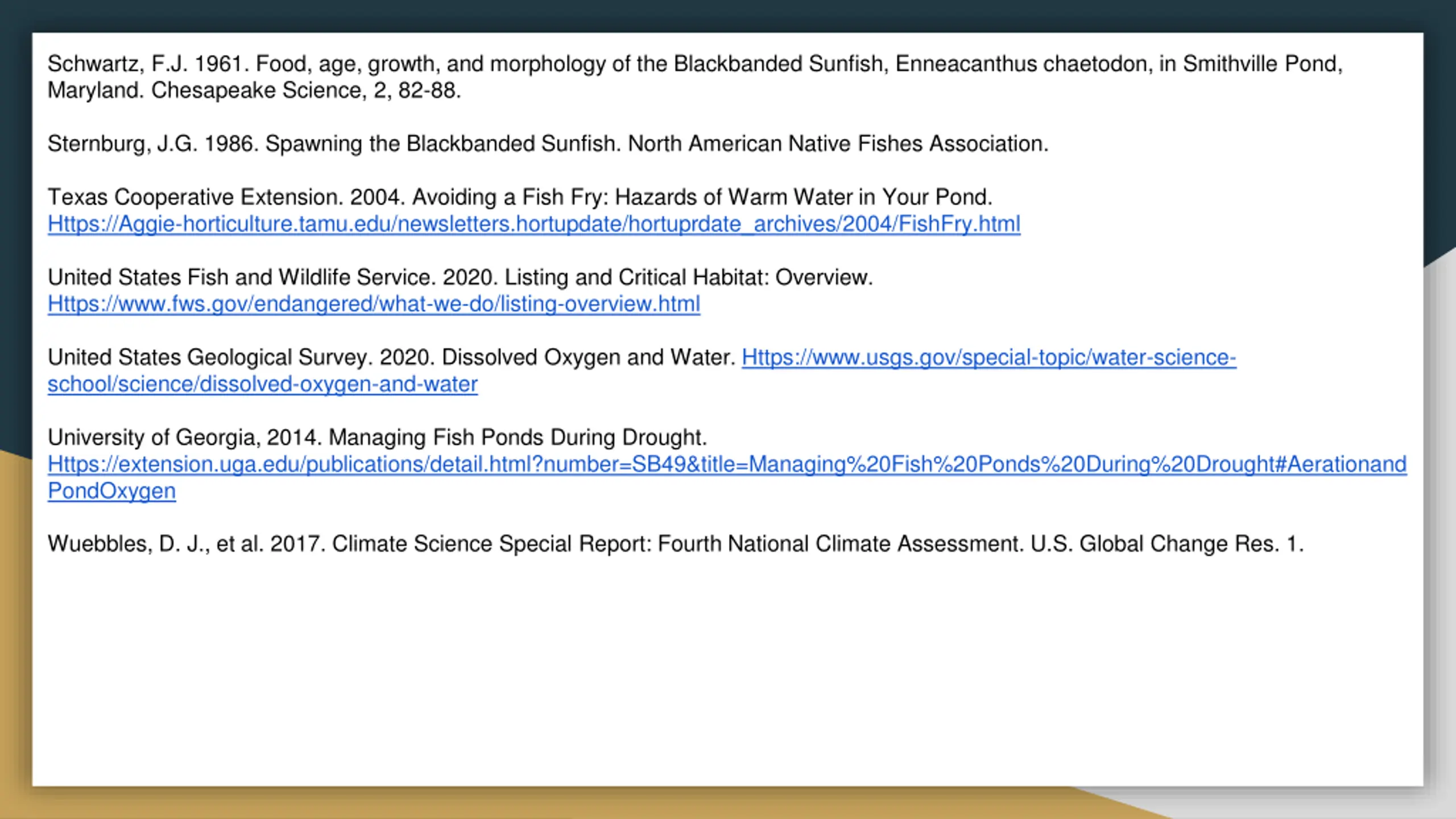This screenshot has height=819, width=1456.
Task: Click the Texas Cooperative Extension citation line
Action: click(520, 197)
